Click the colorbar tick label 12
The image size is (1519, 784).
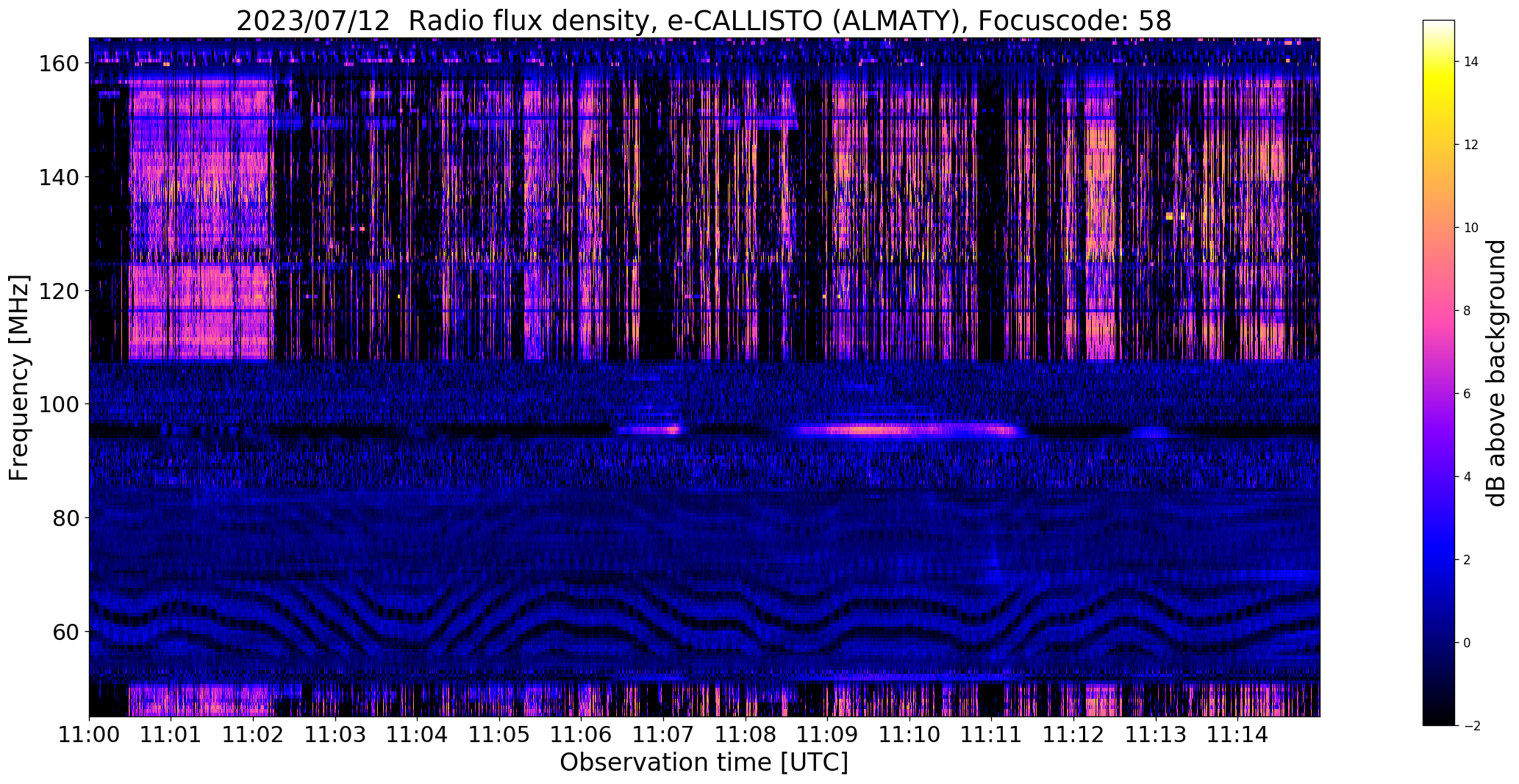[x=1471, y=145]
